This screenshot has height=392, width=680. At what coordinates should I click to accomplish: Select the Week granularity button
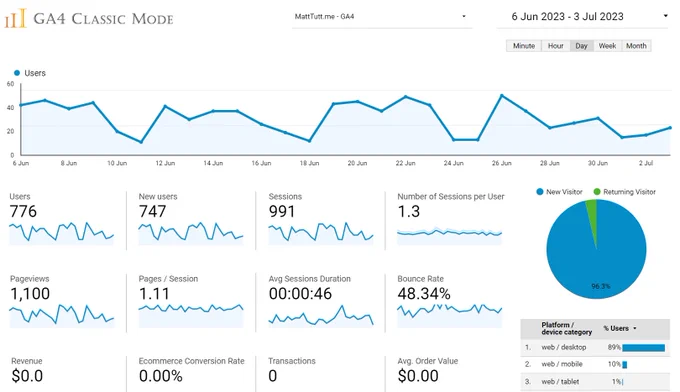tap(607, 46)
